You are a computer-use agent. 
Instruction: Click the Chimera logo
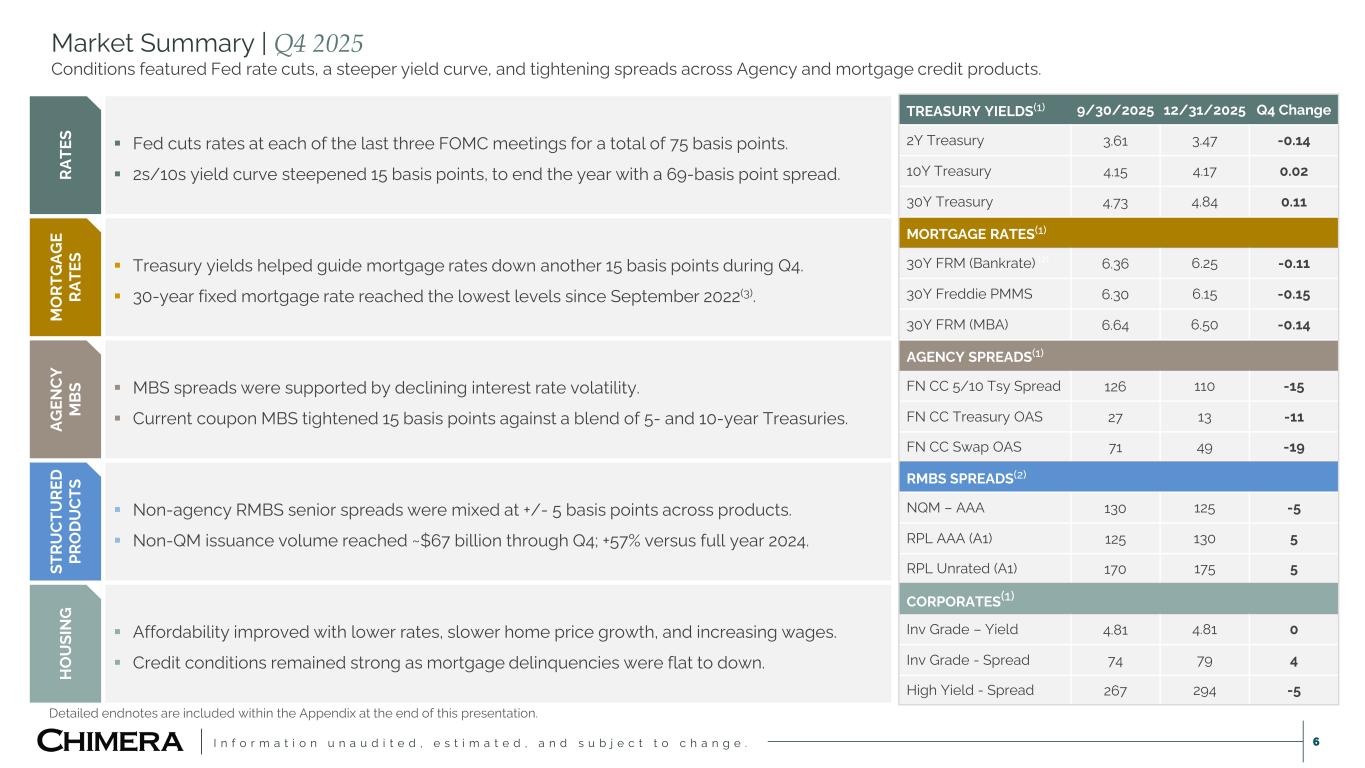click(x=110, y=742)
